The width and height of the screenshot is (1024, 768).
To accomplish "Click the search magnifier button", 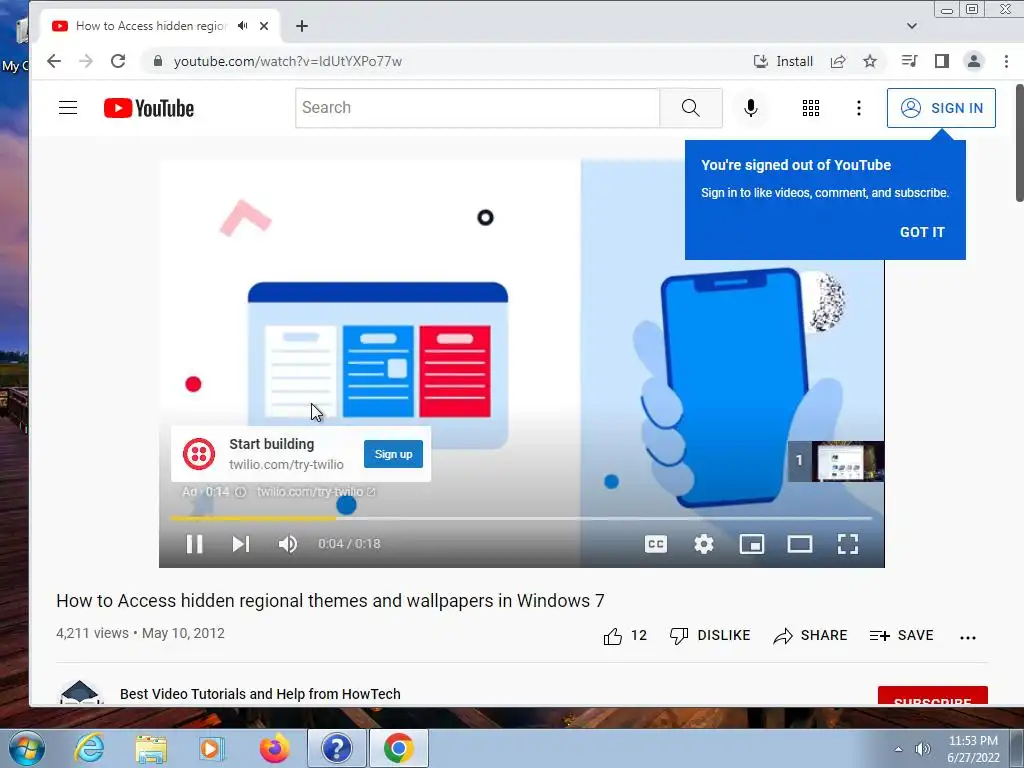I will pos(690,108).
